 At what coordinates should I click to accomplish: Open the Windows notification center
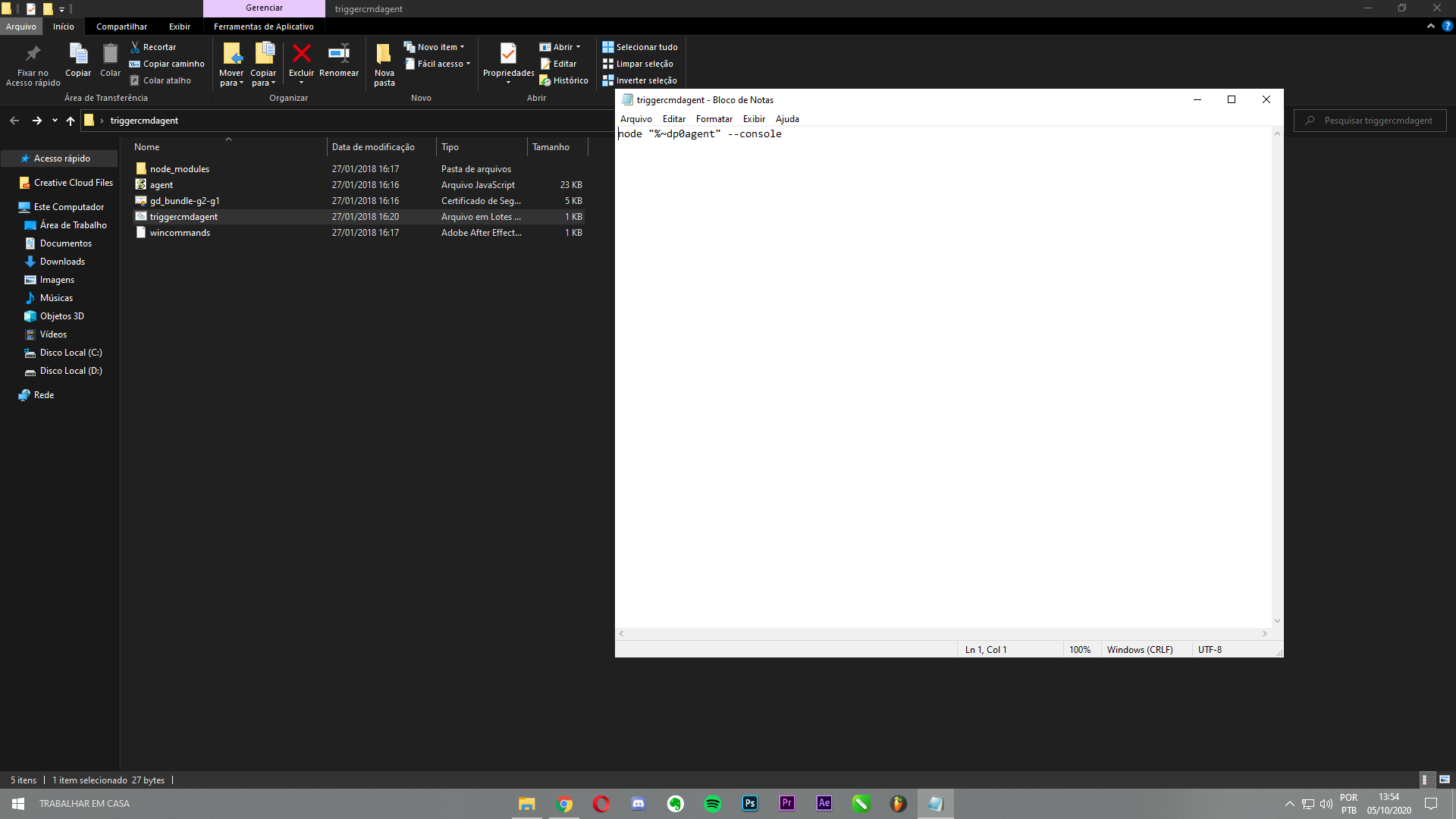tap(1431, 804)
